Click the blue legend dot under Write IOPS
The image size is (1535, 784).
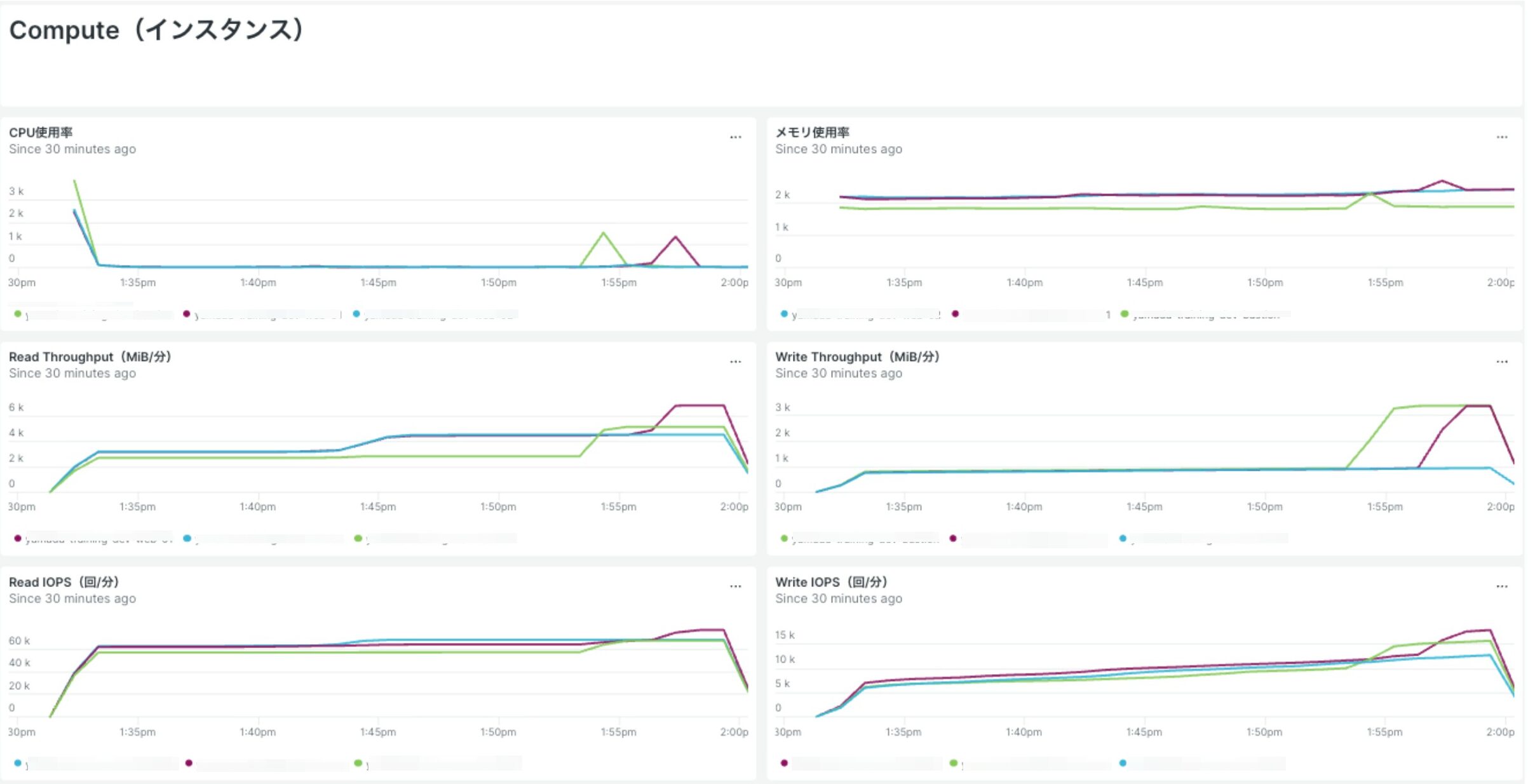click(1123, 762)
